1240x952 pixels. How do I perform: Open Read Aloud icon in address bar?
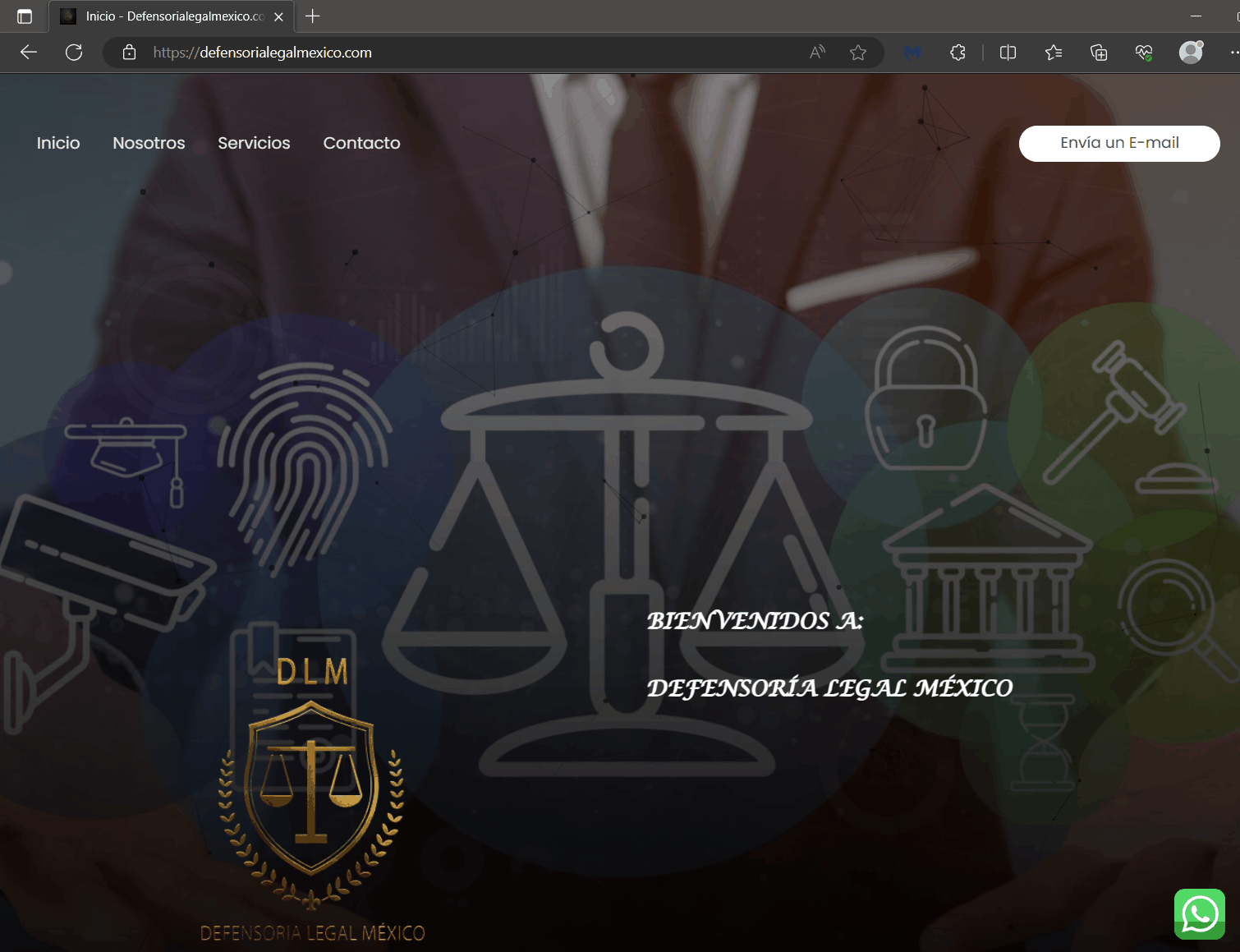(x=817, y=53)
